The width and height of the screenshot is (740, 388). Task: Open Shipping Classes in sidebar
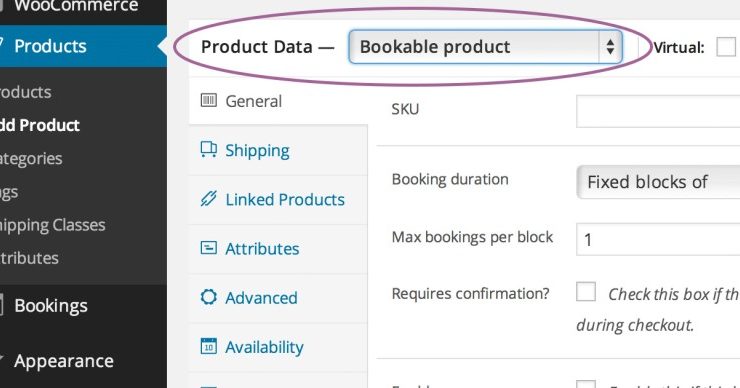[x=52, y=225]
